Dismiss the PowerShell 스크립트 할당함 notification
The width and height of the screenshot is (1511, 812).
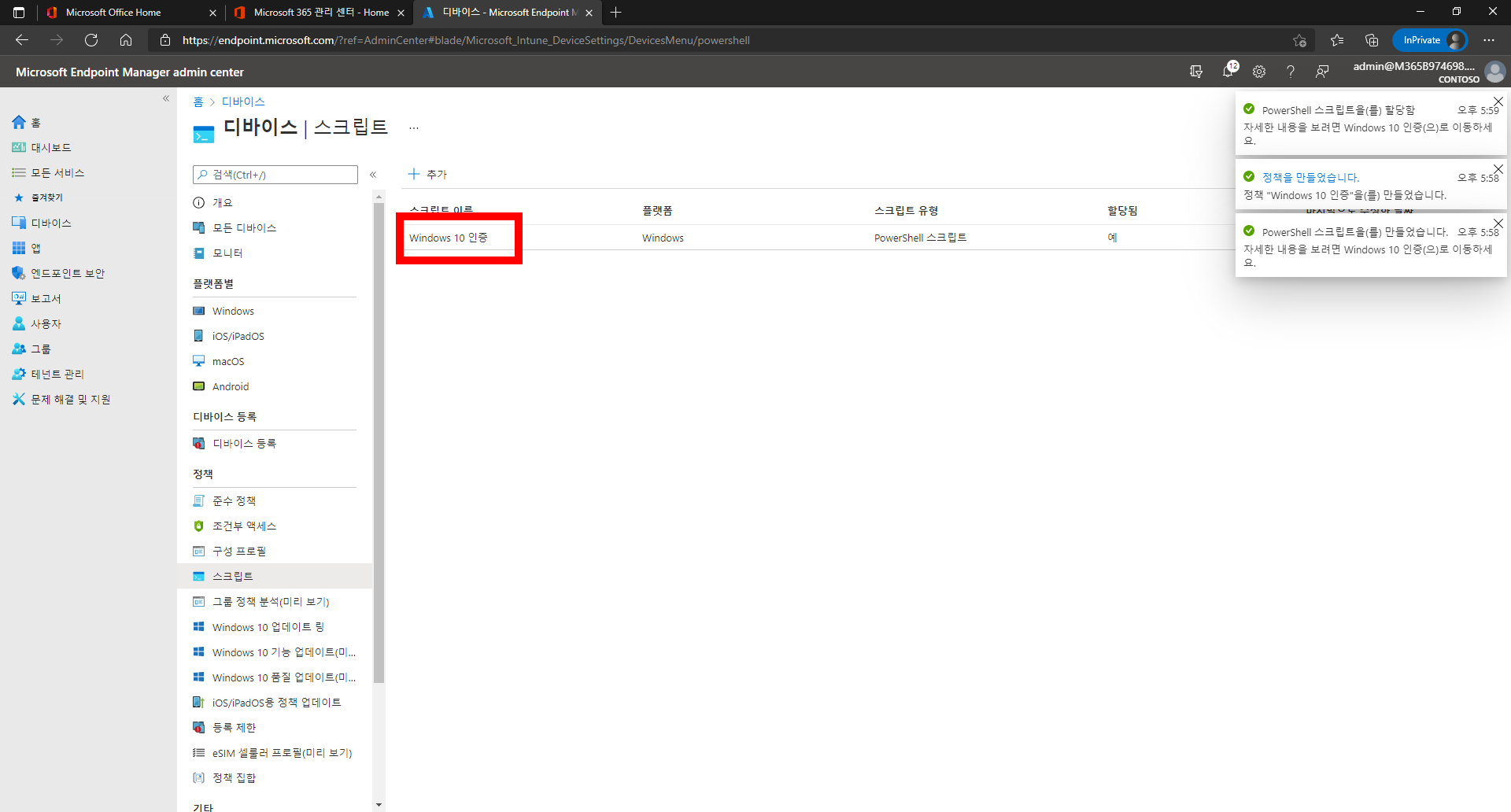click(x=1498, y=102)
